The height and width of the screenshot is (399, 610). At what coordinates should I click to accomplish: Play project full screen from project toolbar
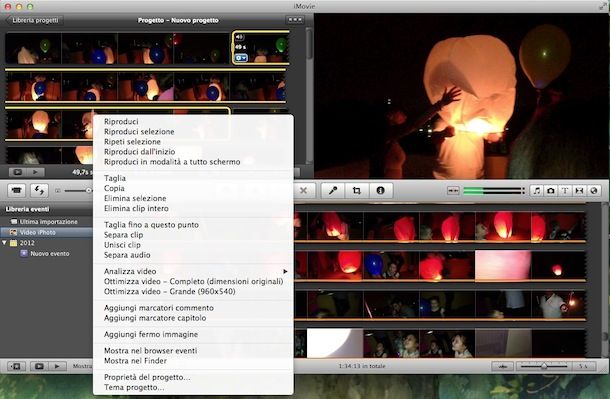click(x=18, y=172)
